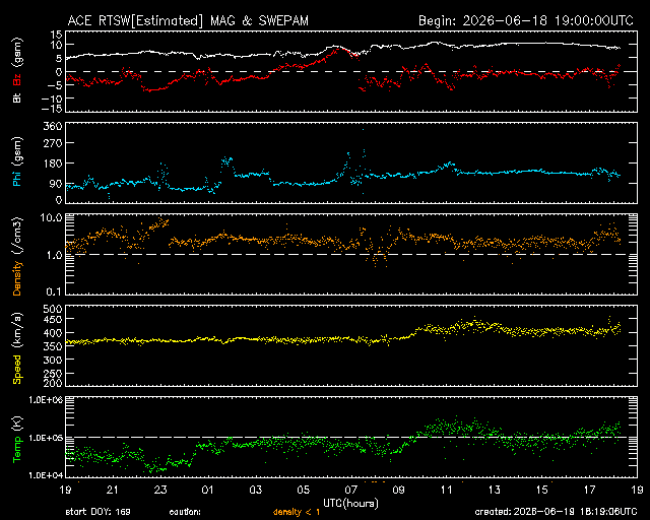The width and height of the screenshot is (650, 520).
Task: Click the '03' hour tick label
Action: (x=256, y=490)
